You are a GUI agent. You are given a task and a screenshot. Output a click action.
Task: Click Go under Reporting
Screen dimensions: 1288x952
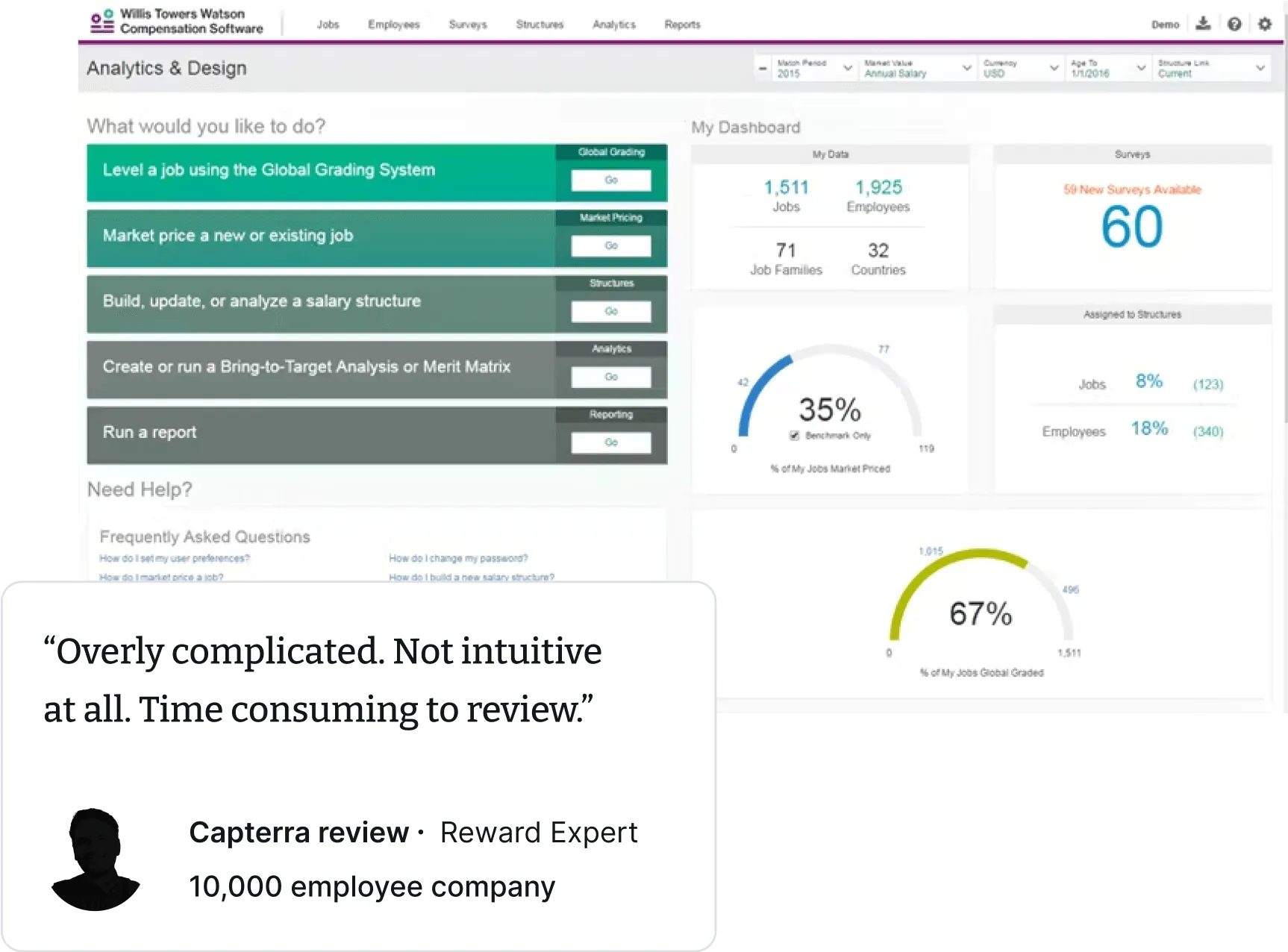coord(611,443)
